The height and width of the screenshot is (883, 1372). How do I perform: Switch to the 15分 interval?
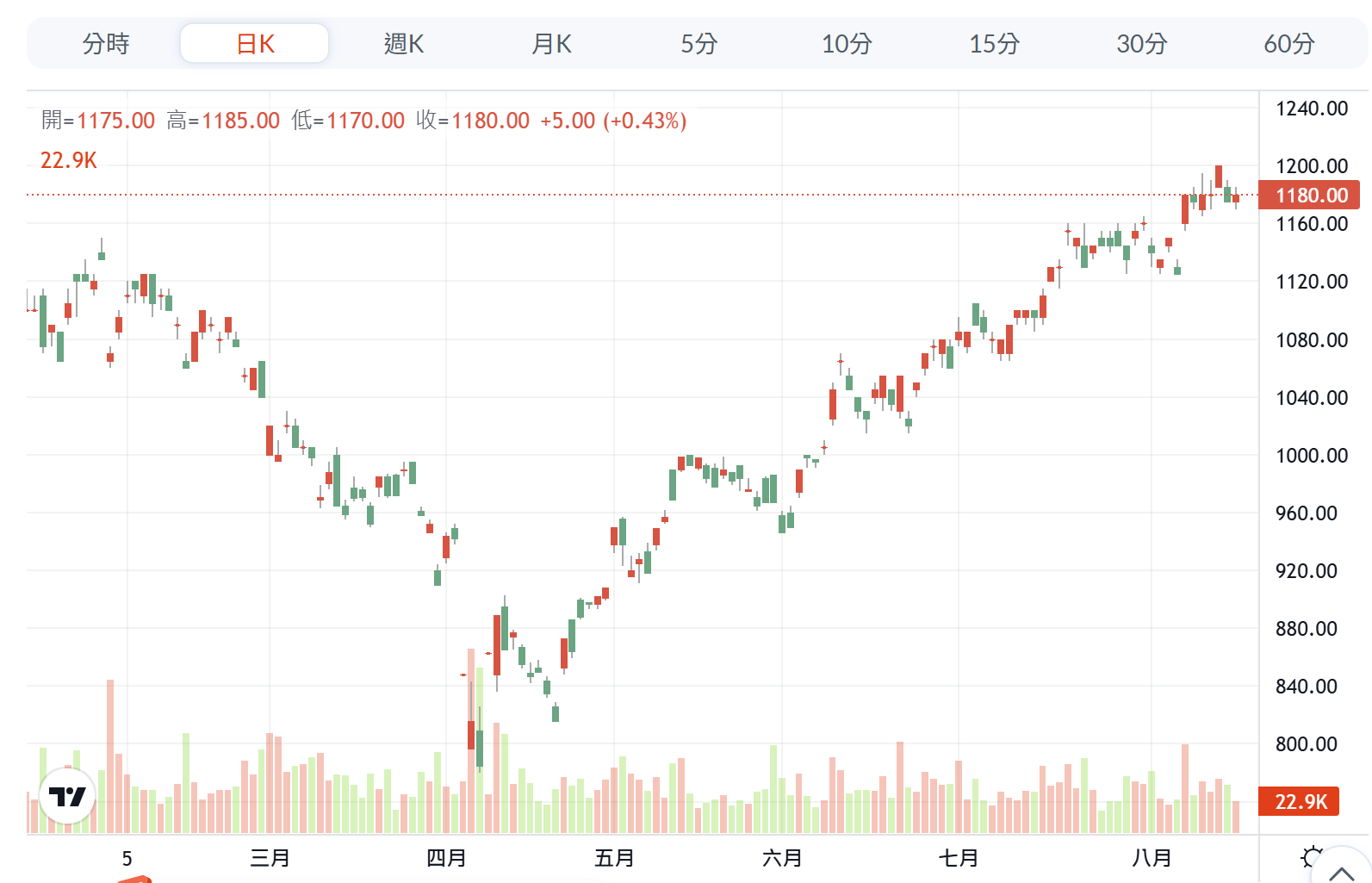pos(994,44)
